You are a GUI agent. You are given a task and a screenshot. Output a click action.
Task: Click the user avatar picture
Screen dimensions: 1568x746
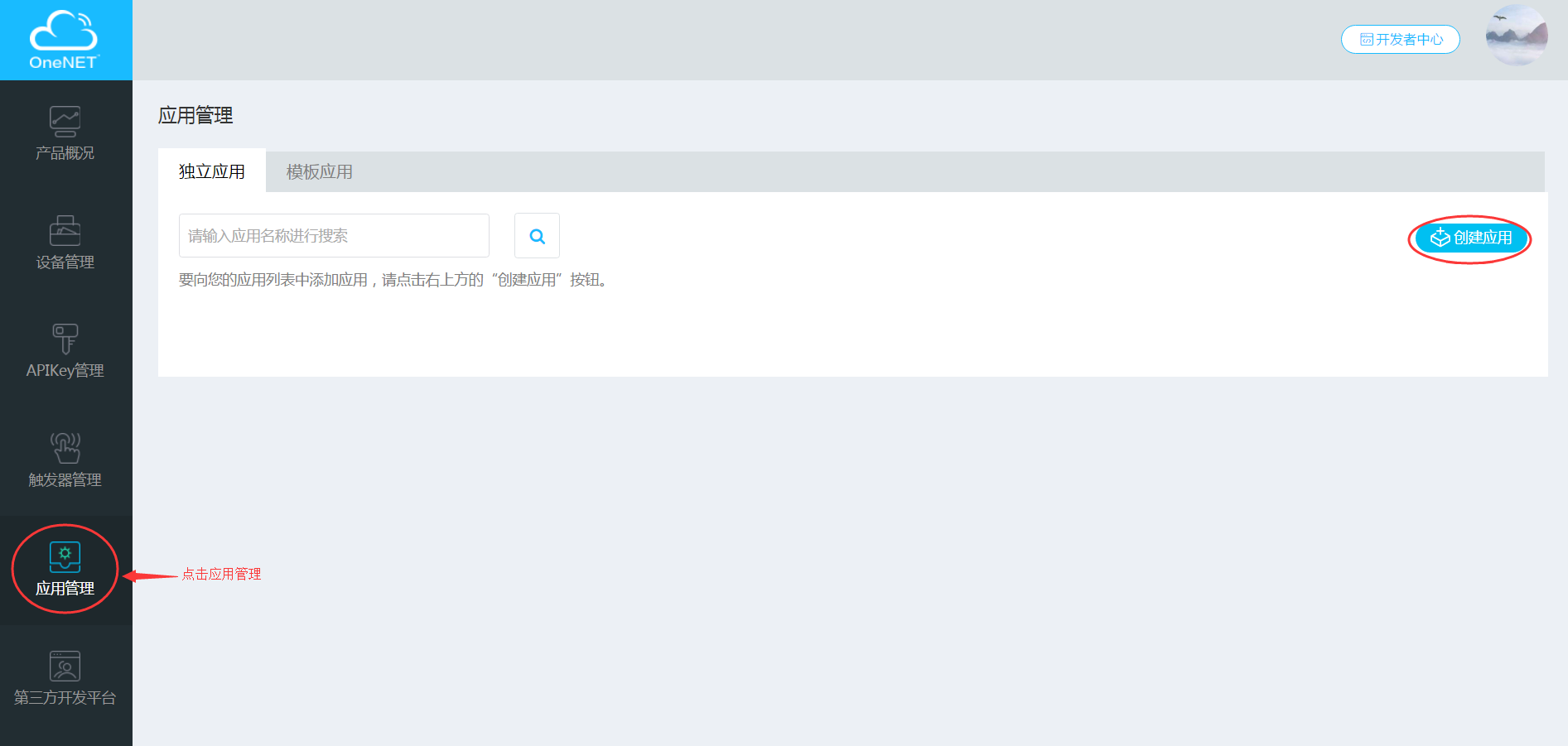pos(1517,36)
